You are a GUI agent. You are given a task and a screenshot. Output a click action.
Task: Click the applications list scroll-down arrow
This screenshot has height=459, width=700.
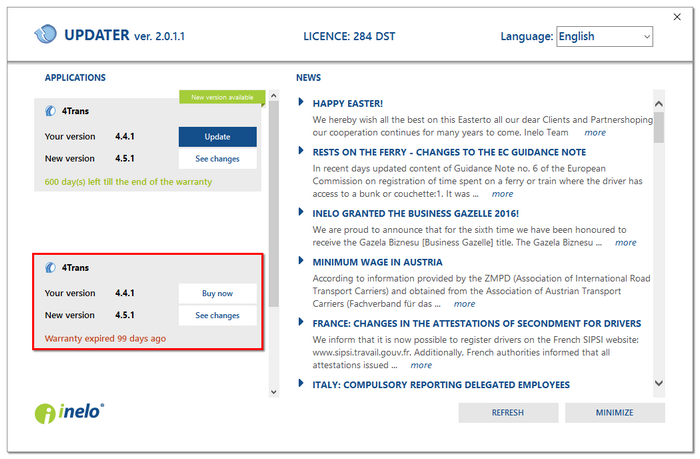point(274,392)
